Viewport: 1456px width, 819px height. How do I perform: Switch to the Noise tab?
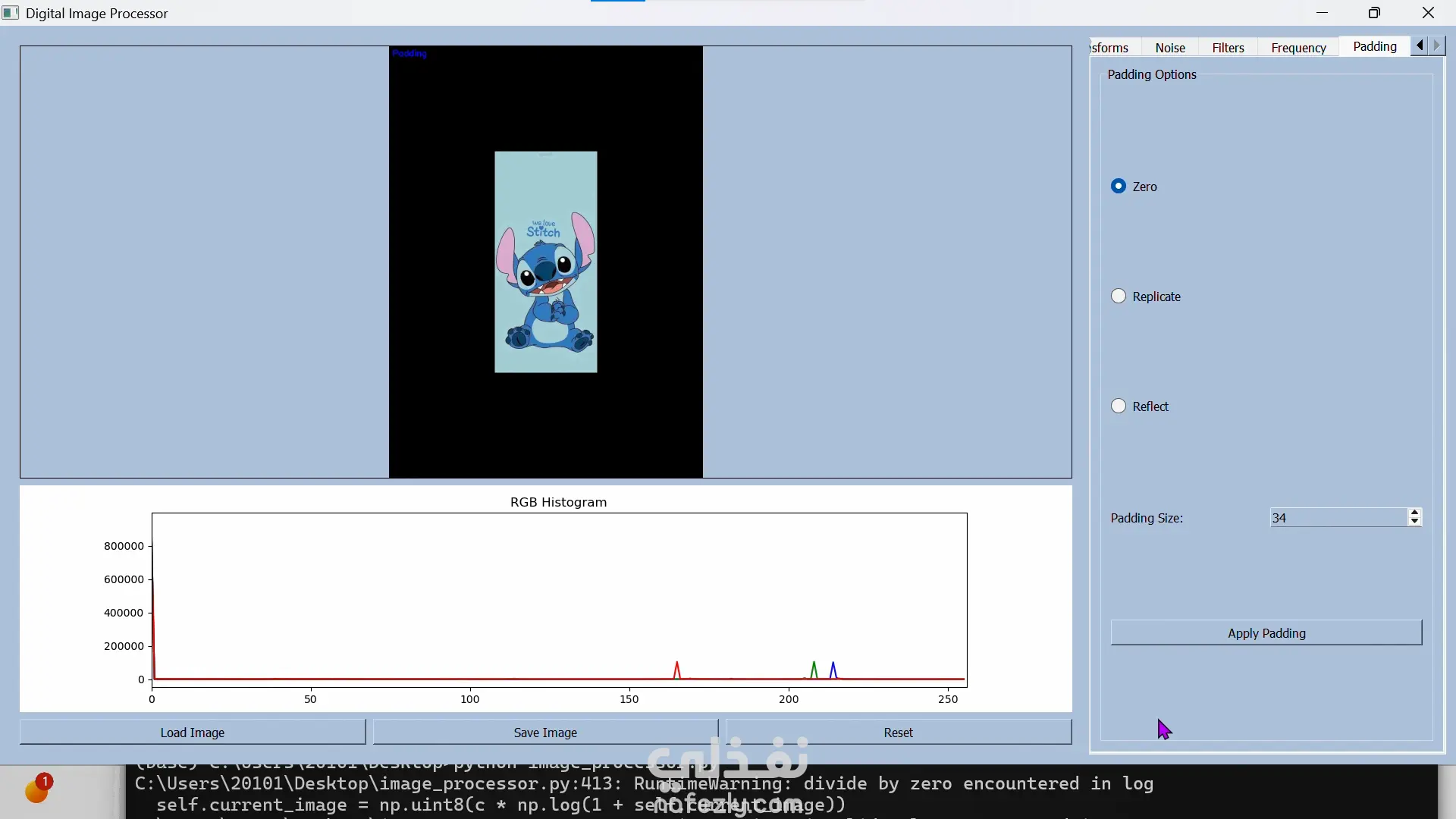tap(1169, 48)
